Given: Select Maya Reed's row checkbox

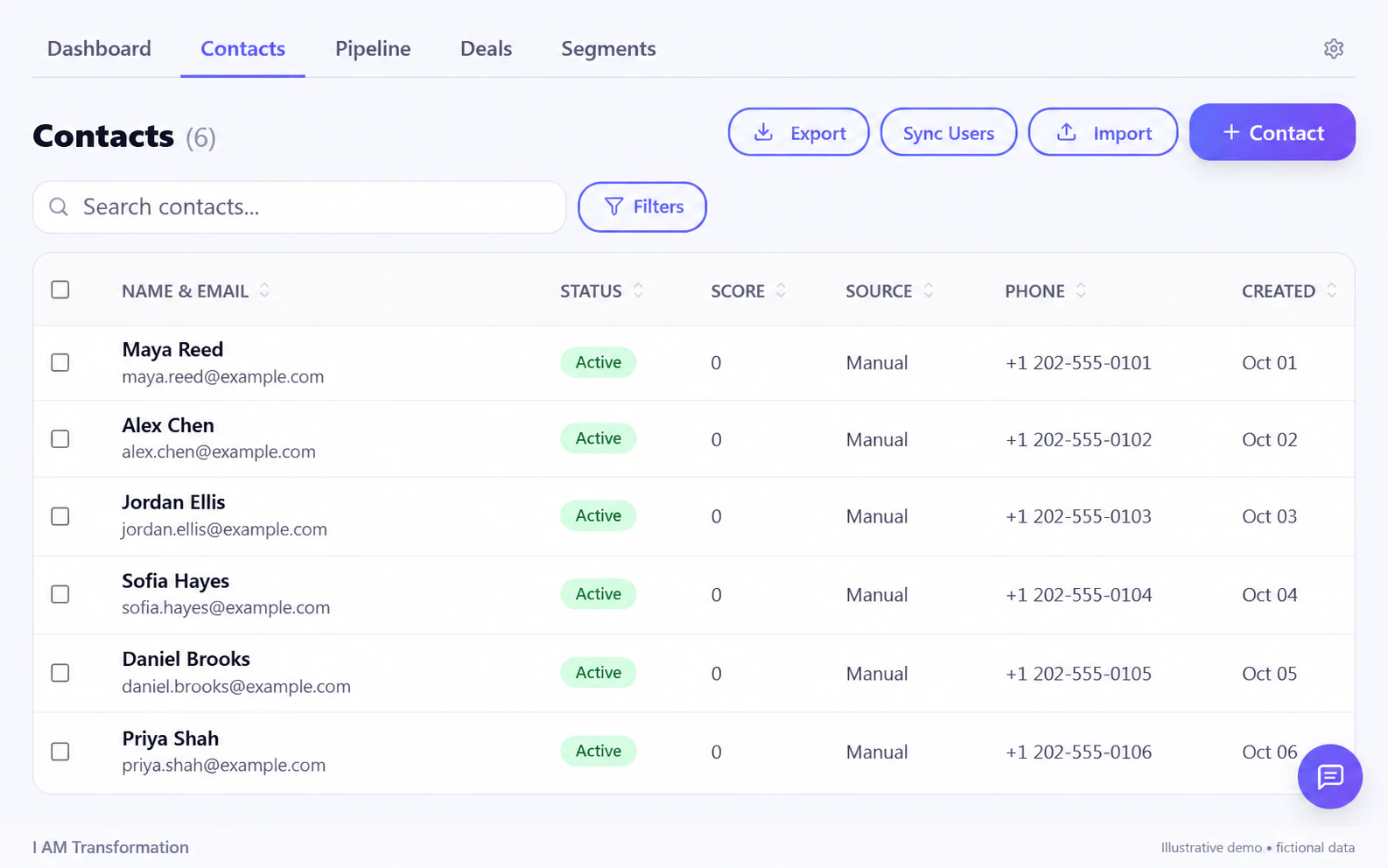Looking at the screenshot, I should click(x=60, y=362).
